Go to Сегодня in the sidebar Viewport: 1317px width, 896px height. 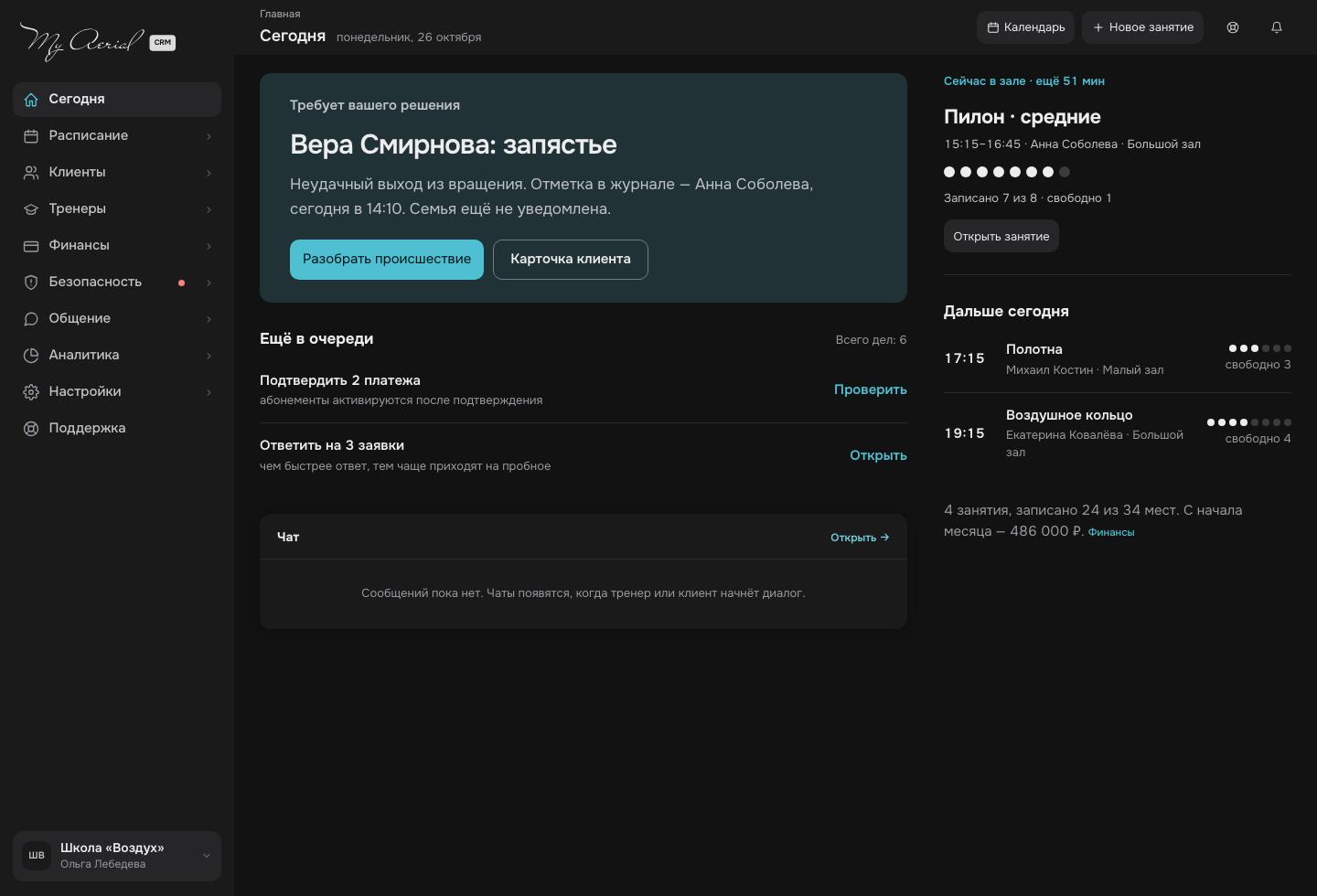tap(117, 99)
